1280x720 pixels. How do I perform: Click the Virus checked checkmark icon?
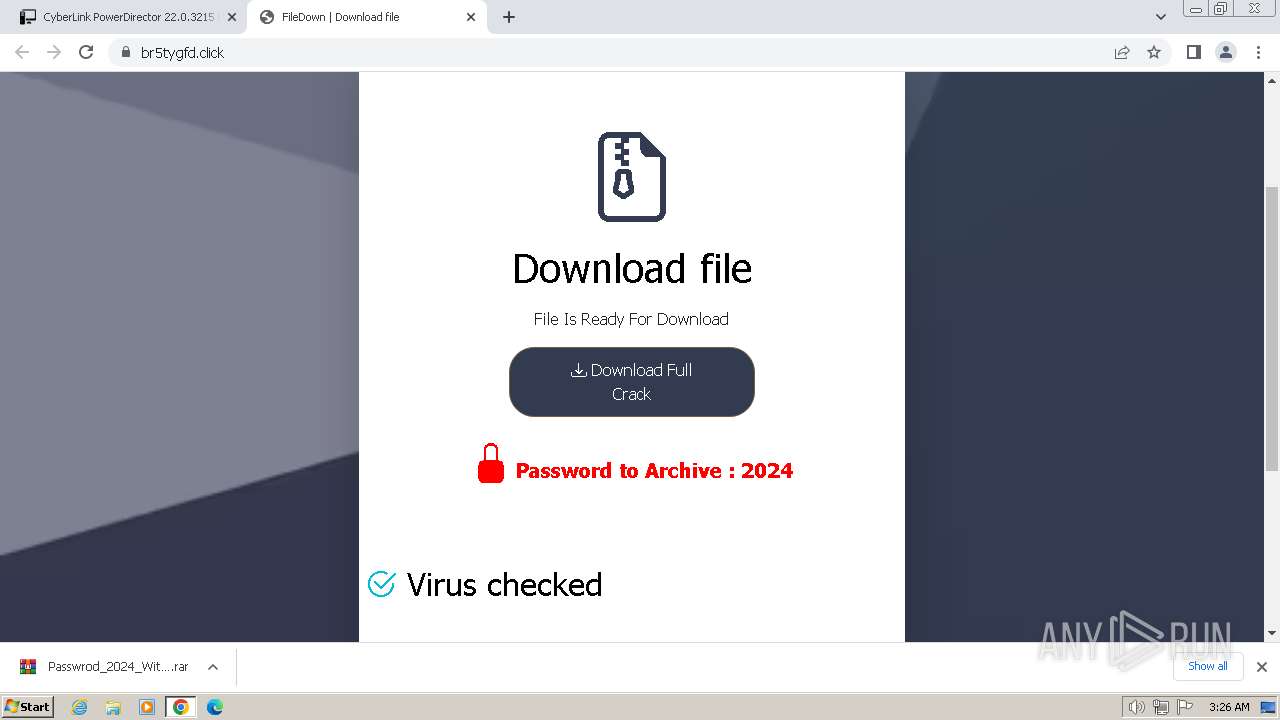pos(382,584)
